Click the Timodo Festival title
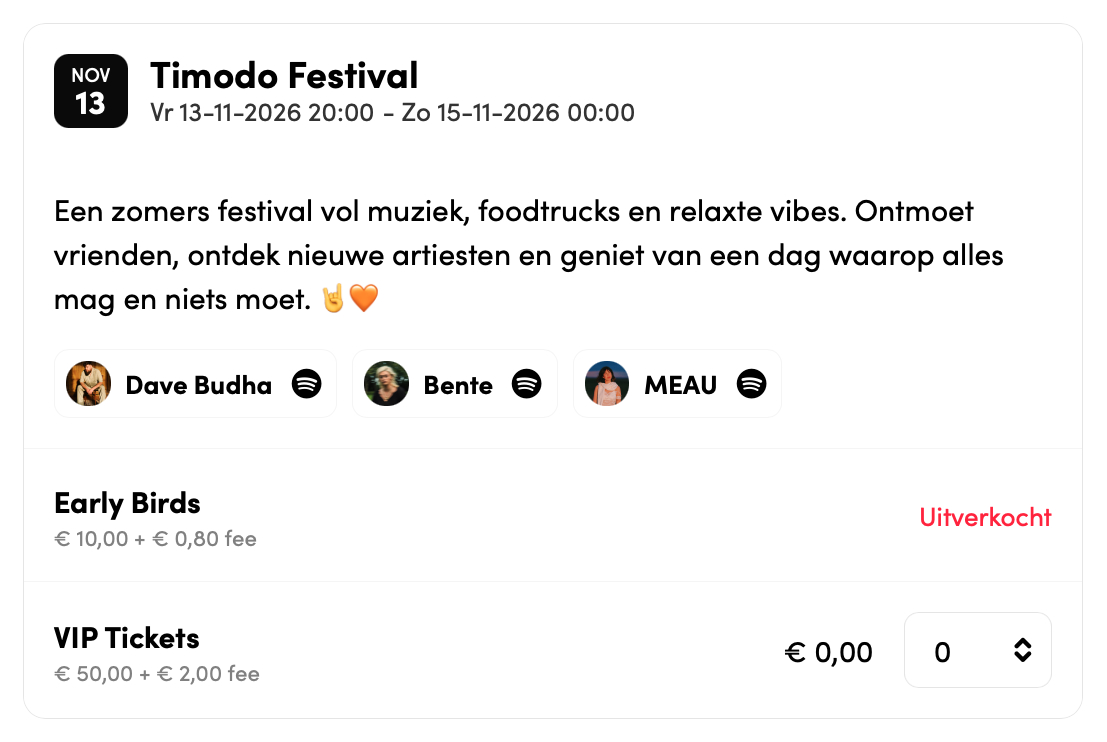This screenshot has width=1107, height=742. tap(284, 75)
